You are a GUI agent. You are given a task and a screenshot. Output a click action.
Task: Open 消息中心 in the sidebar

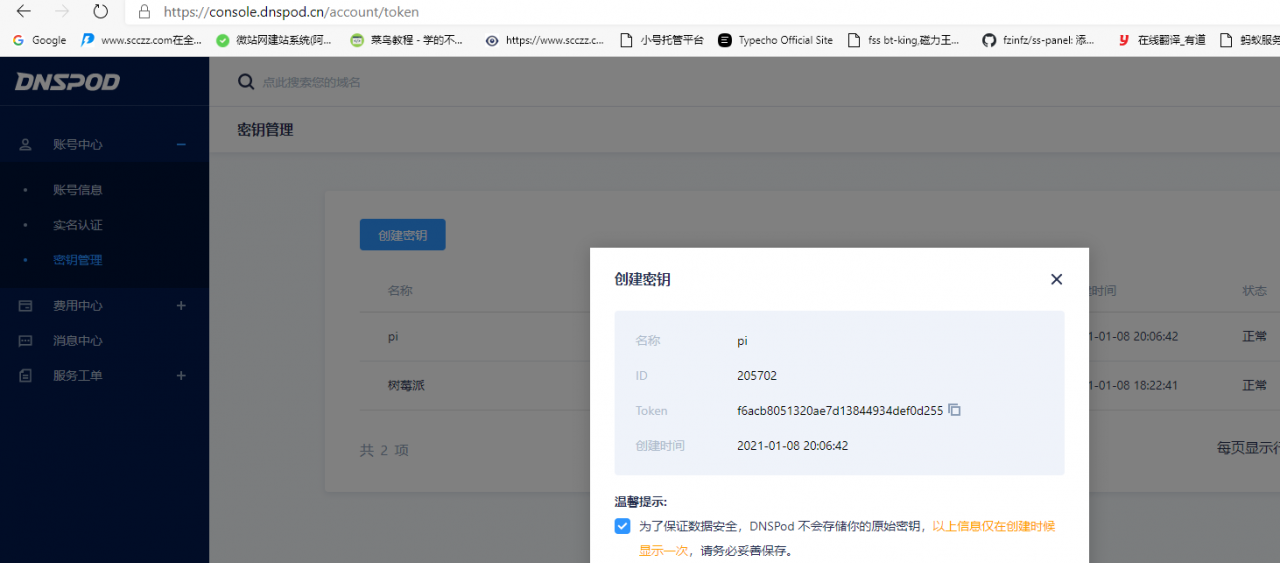78,340
